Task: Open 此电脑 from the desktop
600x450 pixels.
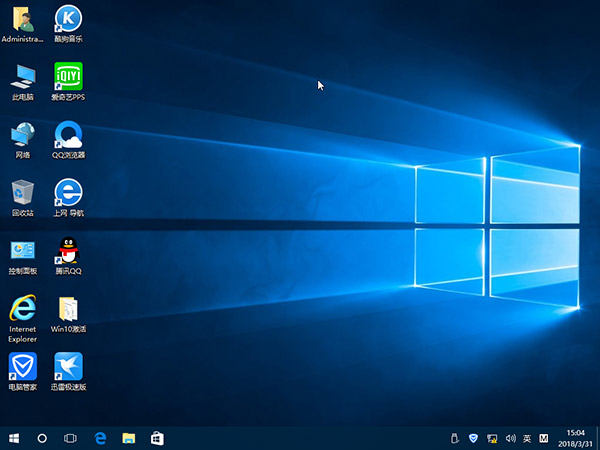Action: tap(22, 76)
